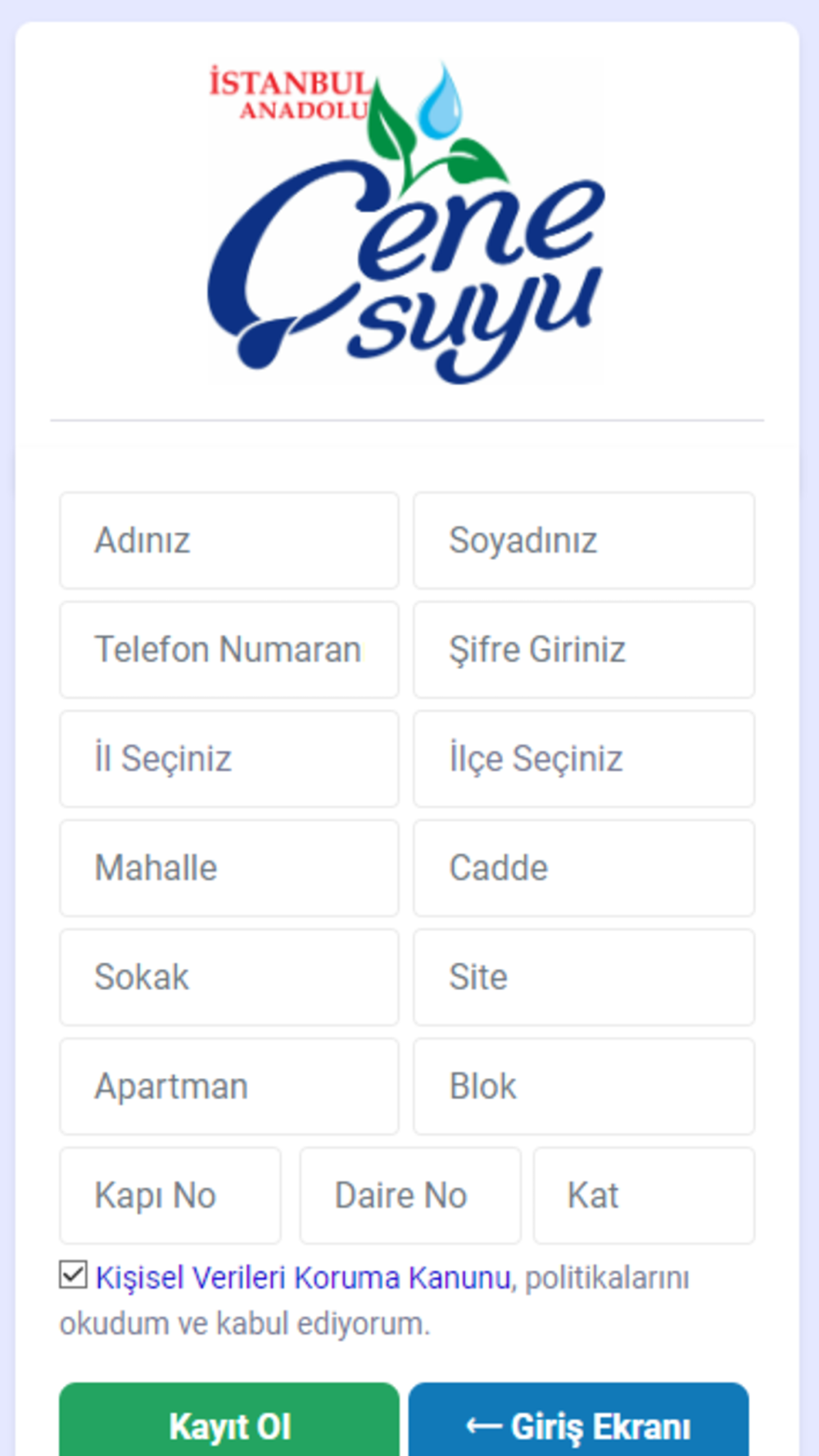Click the Kapı No field
This screenshot has height=1456, width=819.
point(170,1196)
